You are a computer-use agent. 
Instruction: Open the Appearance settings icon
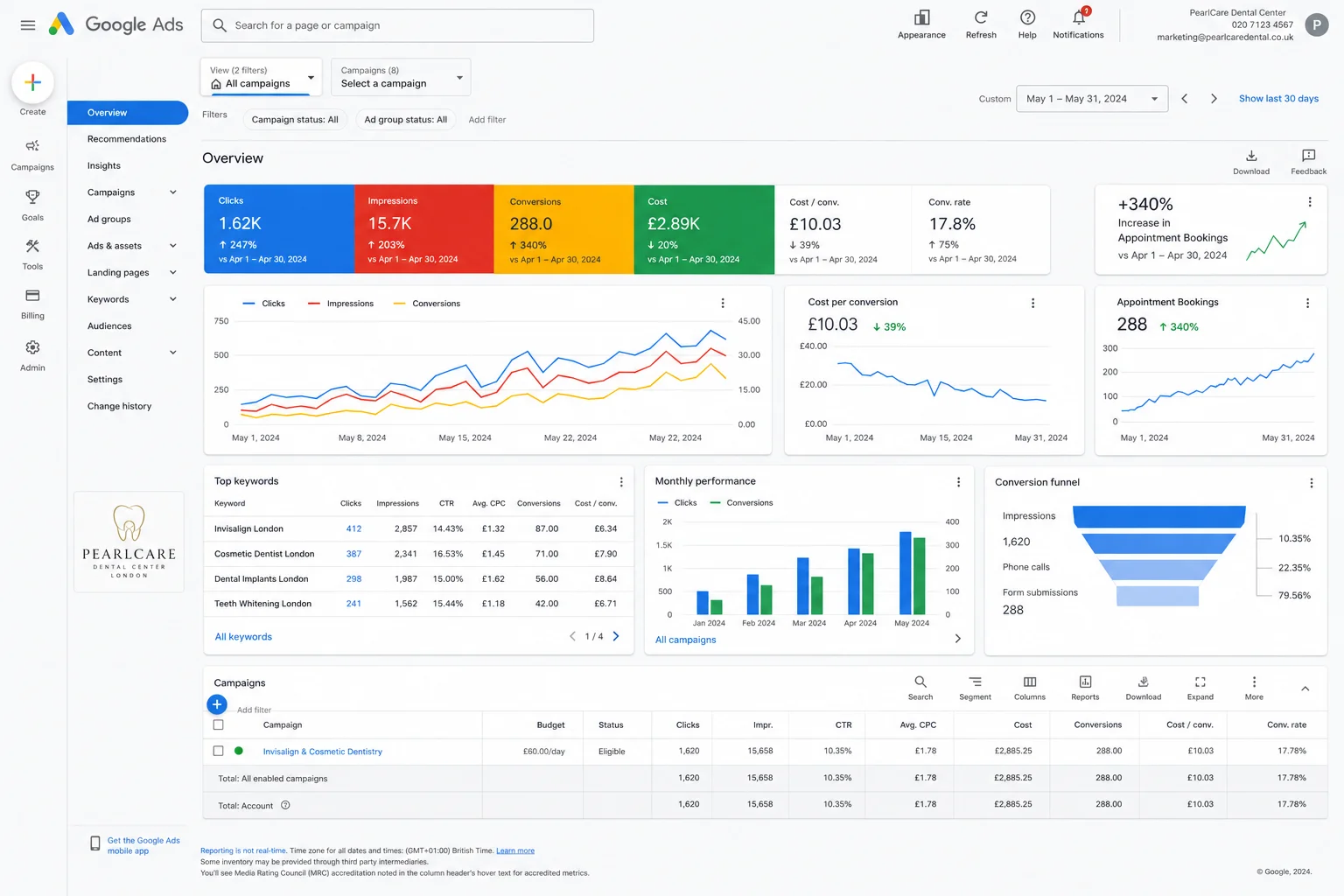pos(921,17)
